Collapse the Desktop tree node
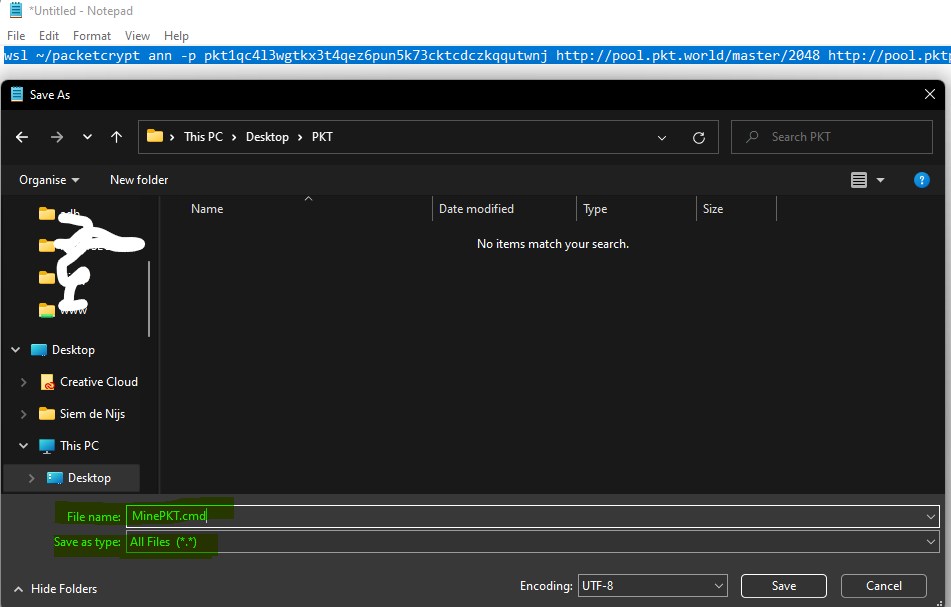The image size is (951, 607). click(16, 350)
